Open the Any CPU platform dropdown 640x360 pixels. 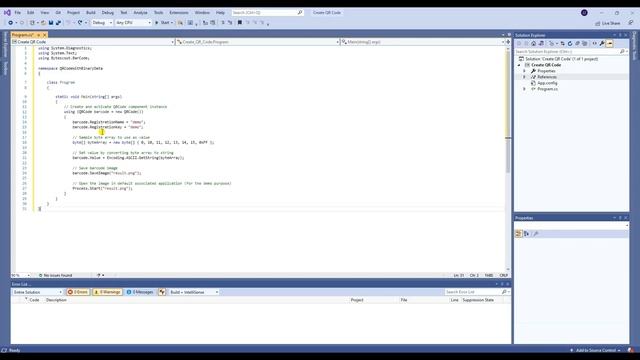pyautogui.click(x=133, y=23)
